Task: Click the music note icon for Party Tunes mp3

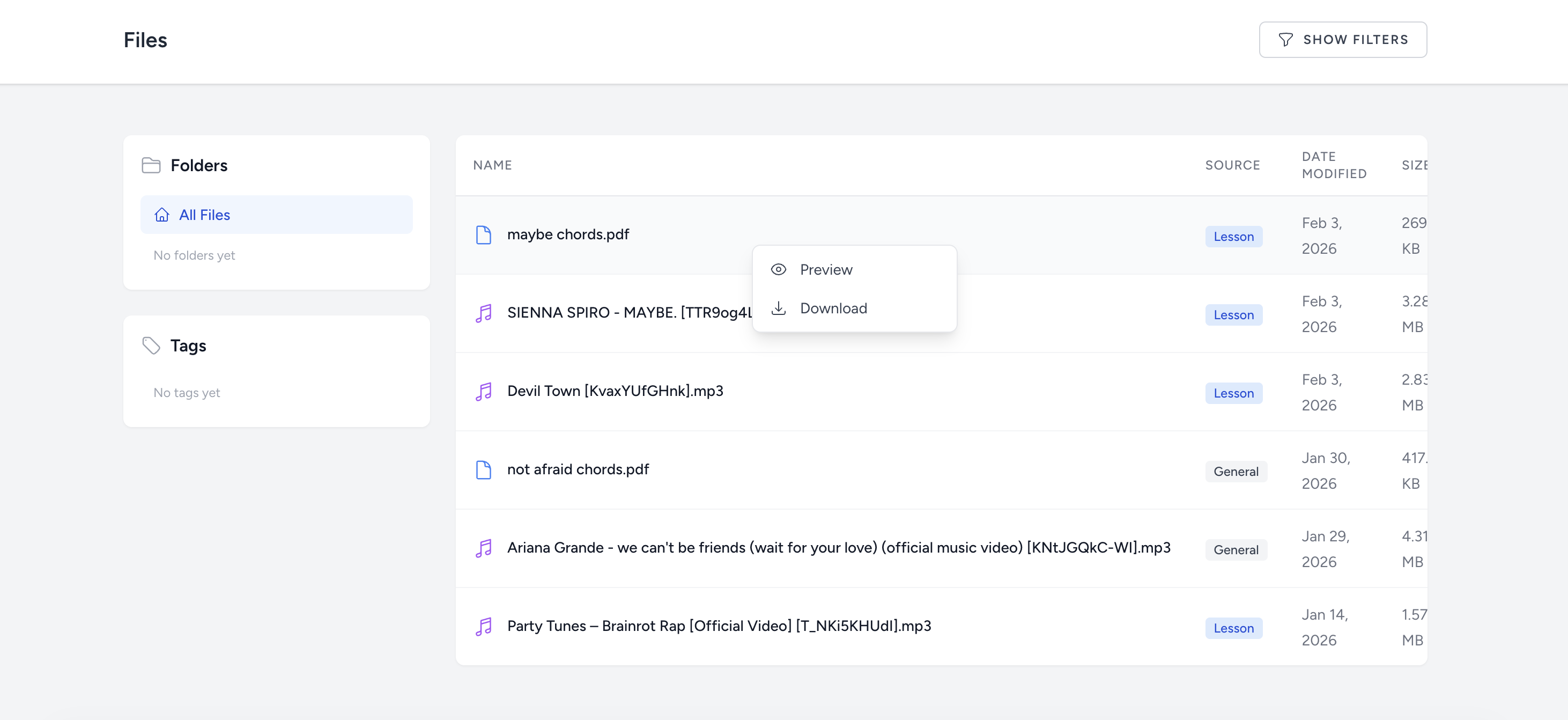Action: 483,626
